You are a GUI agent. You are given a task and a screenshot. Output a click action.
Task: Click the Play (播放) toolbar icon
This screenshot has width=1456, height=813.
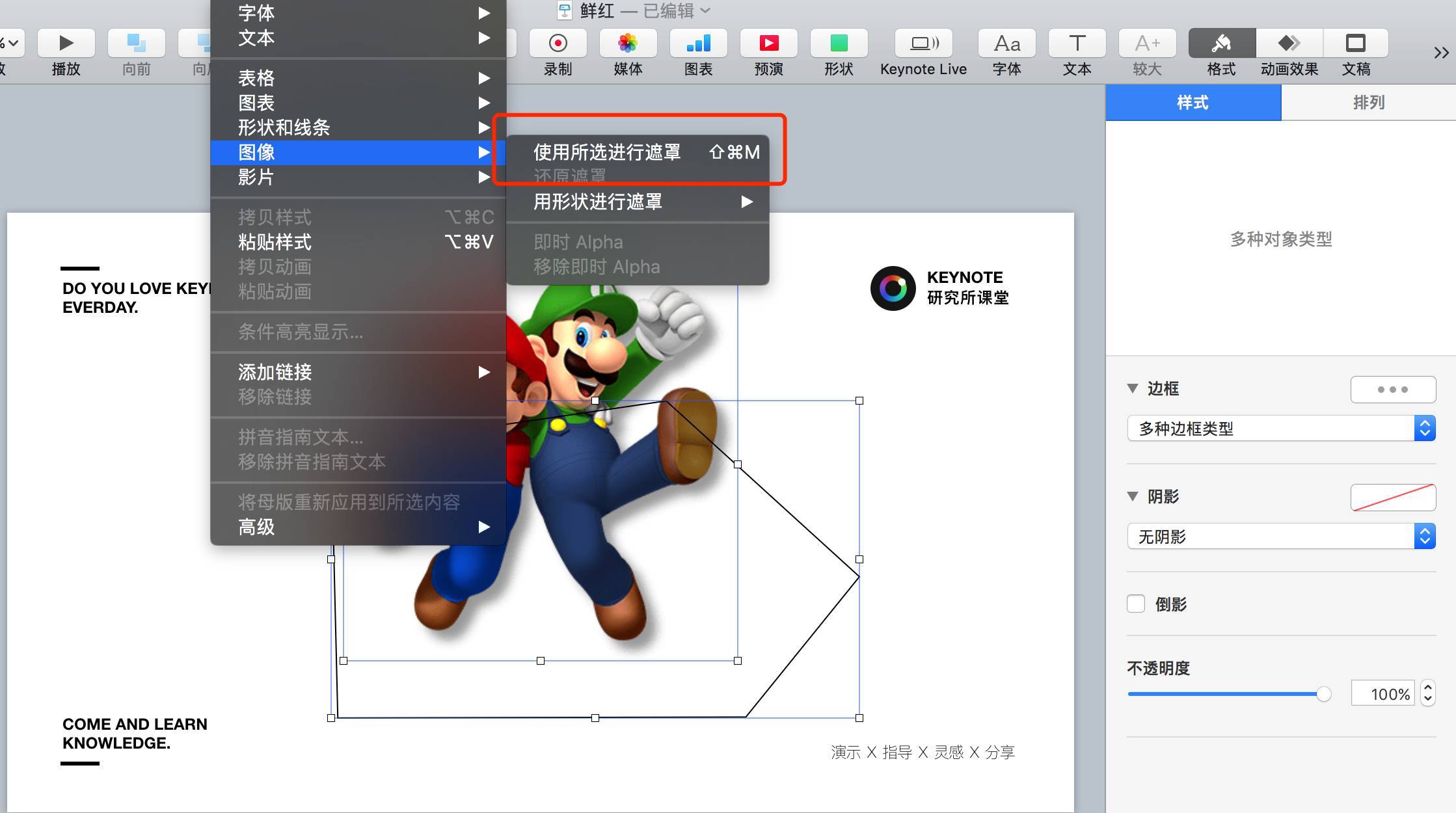click(x=66, y=43)
